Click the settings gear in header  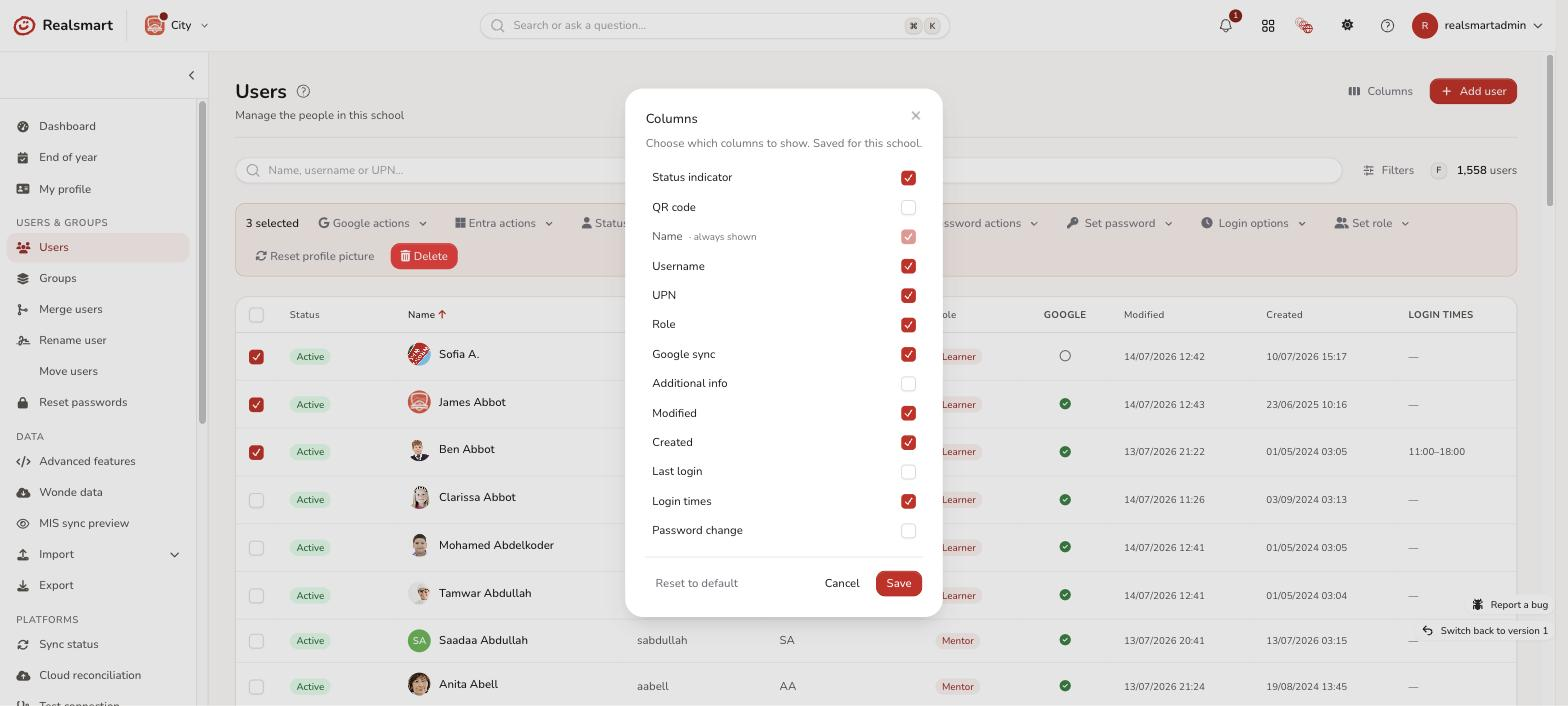tap(1347, 26)
